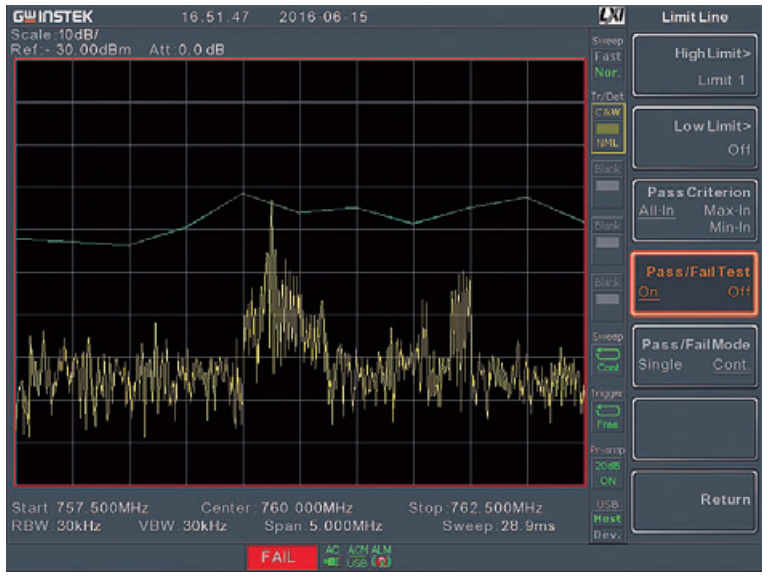The width and height of the screenshot is (770, 580).
Task: Click the empty softkey above Return
Action: [x=694, y=429]
